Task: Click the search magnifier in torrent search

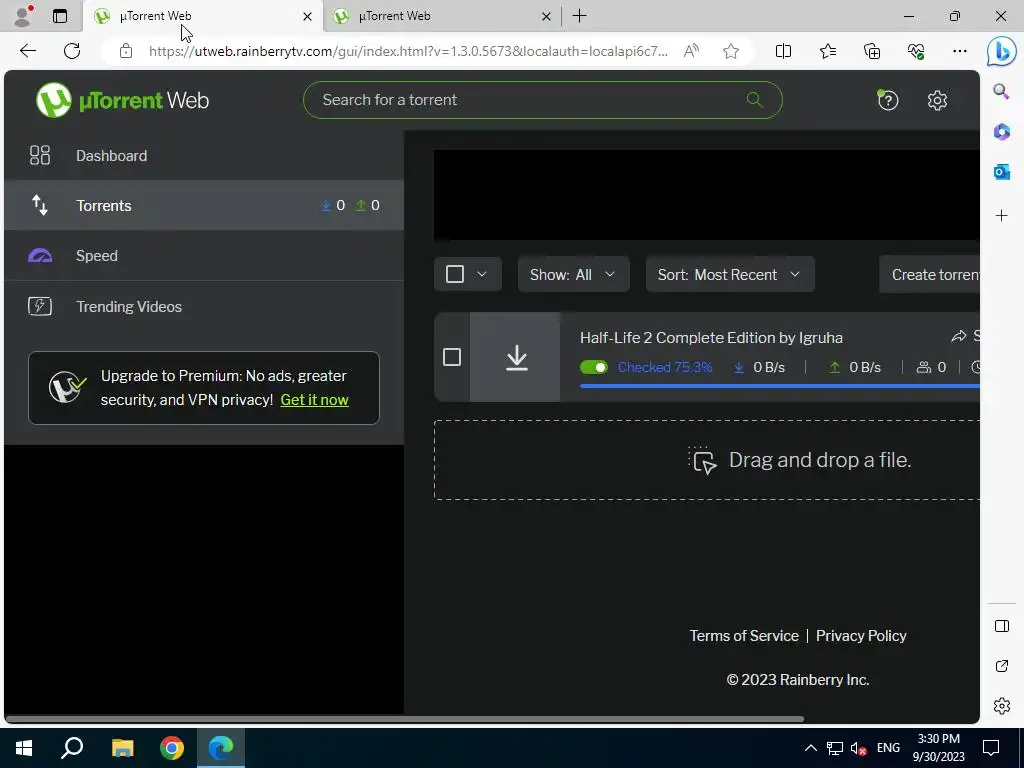Action: [754, 100]
